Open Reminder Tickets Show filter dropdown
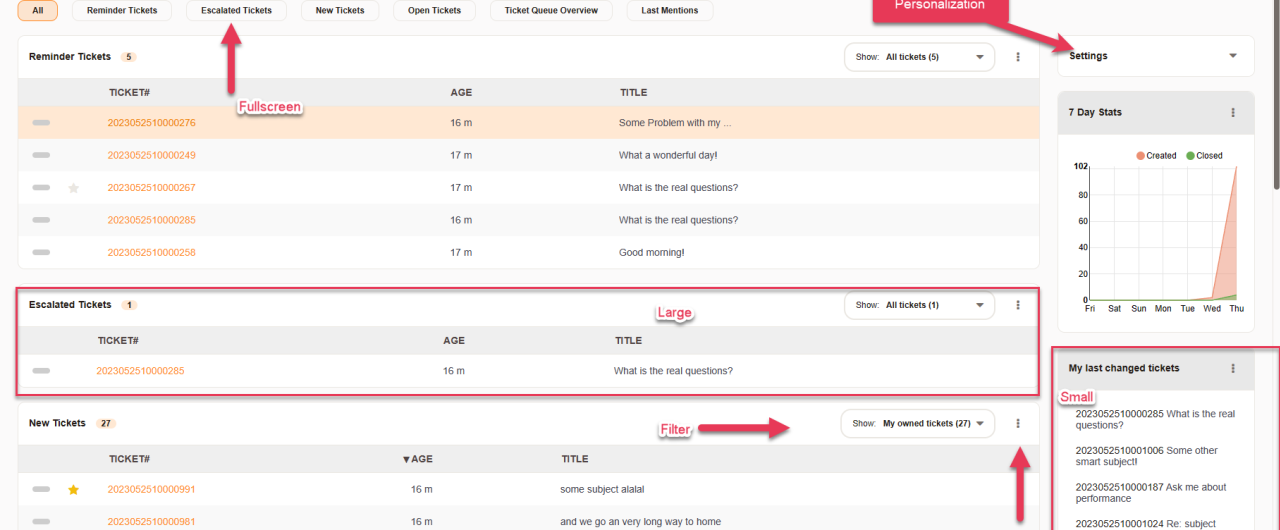This screenshot has height=530, width=1280. pyautogui.click(x=919, y=57)
